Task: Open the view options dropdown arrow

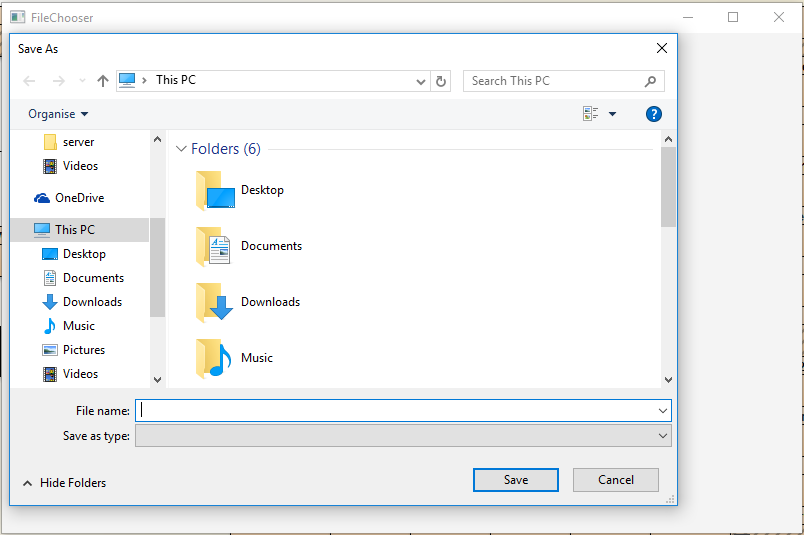Action: point(612,114)
